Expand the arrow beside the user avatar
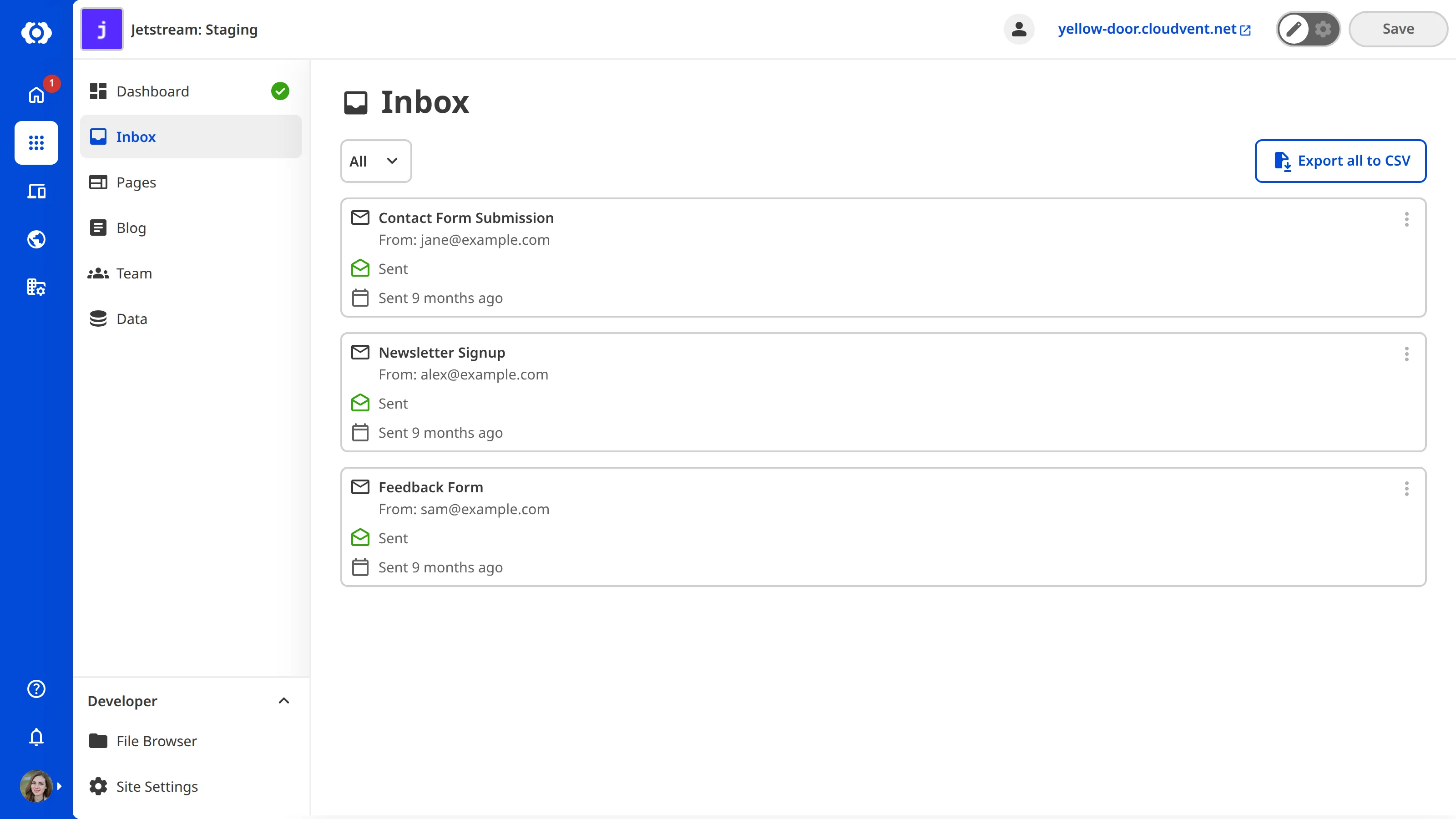Screen dimensions: 1456x819 point(59,786)
